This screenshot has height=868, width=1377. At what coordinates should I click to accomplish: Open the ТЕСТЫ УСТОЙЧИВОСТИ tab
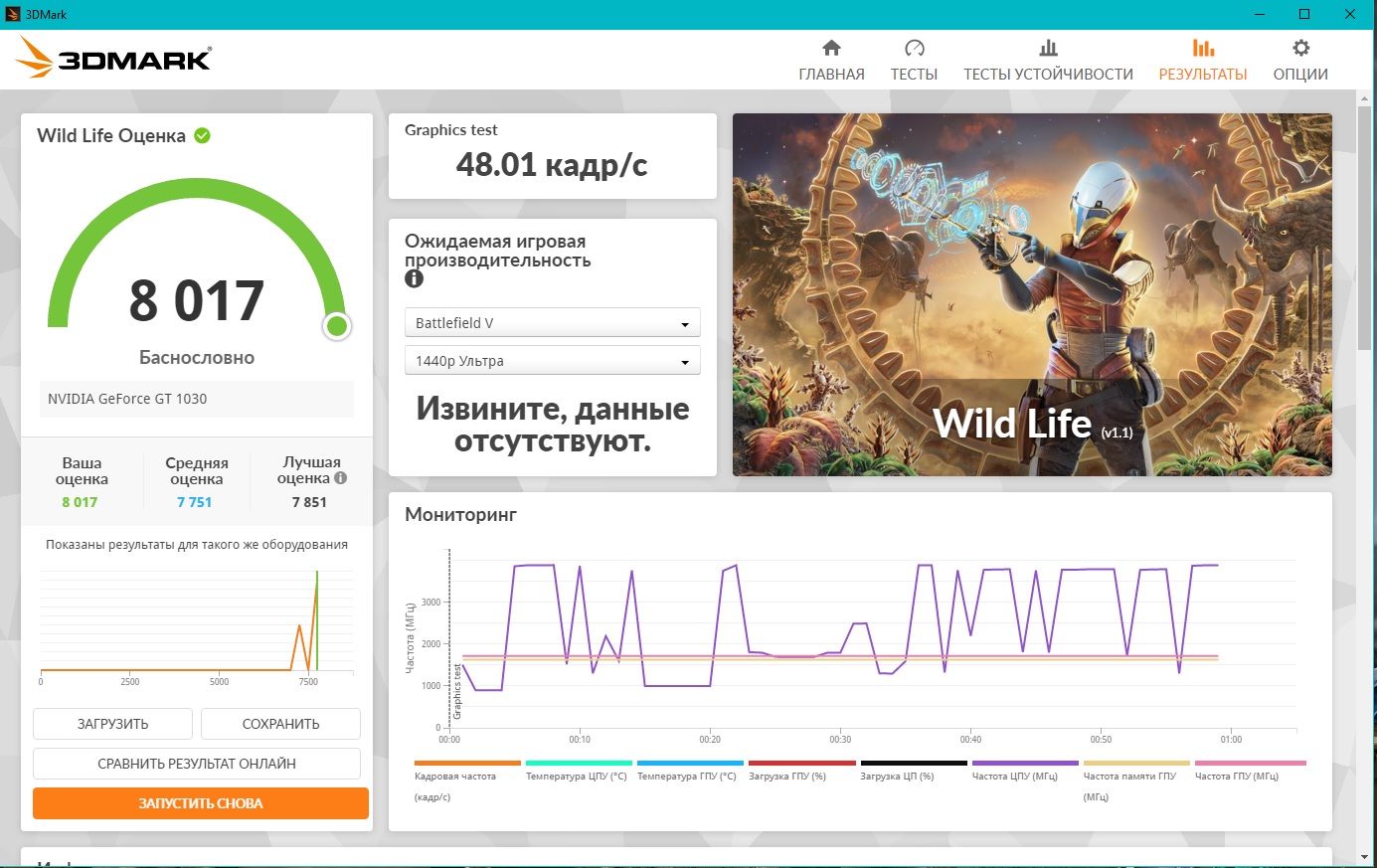tap(1048, 61)
